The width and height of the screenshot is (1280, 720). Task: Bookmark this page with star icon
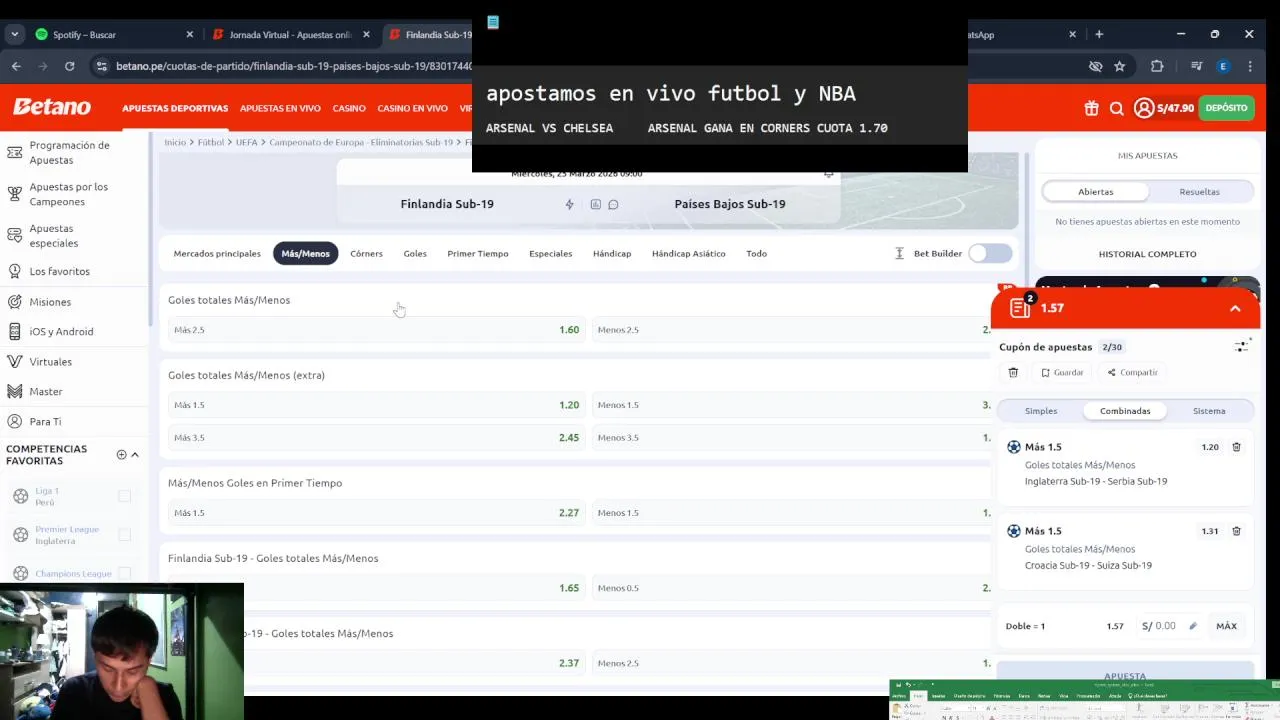click(x=1119, y=66)
